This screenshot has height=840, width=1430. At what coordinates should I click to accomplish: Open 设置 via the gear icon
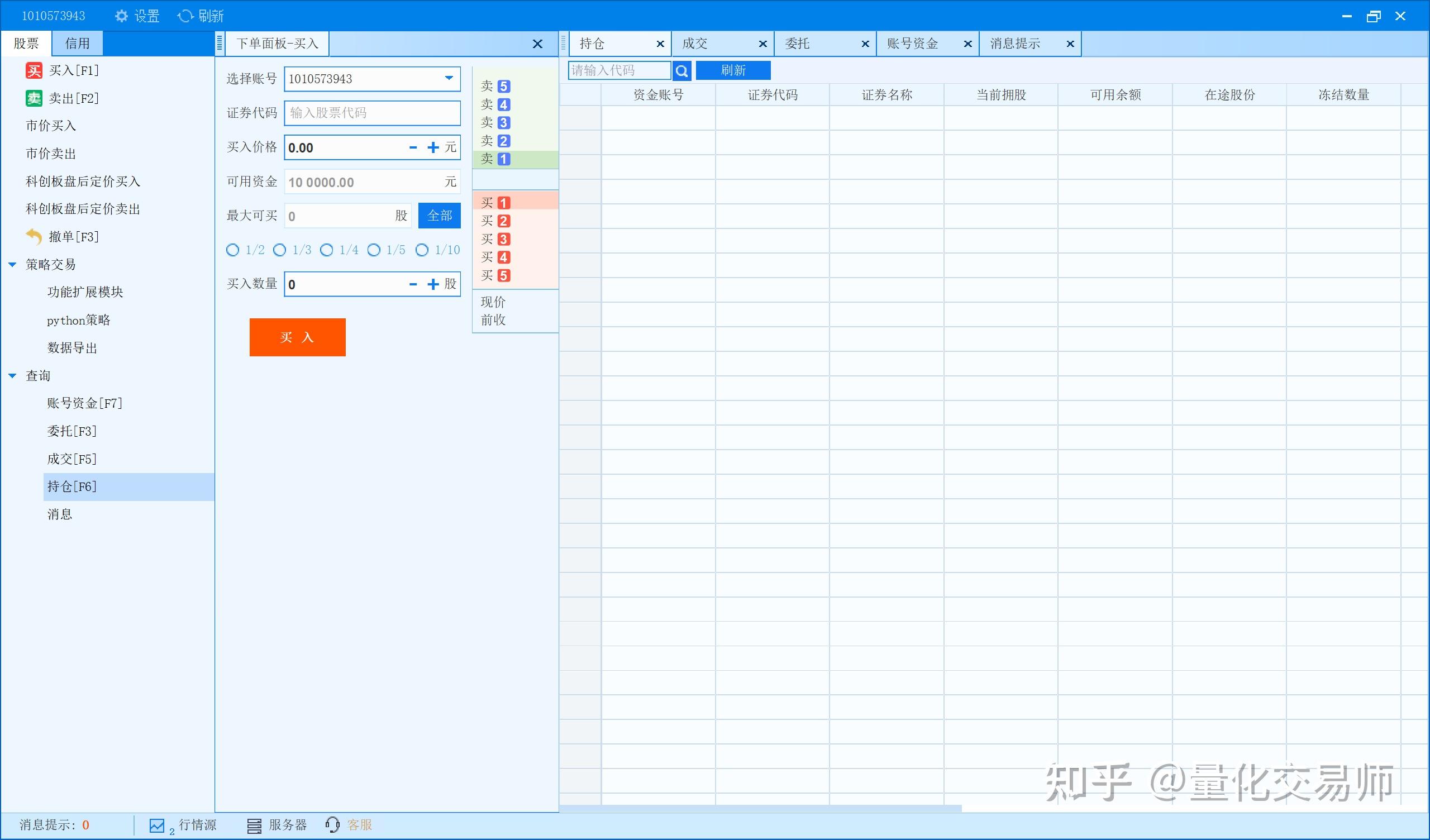[x=121, y=15]
